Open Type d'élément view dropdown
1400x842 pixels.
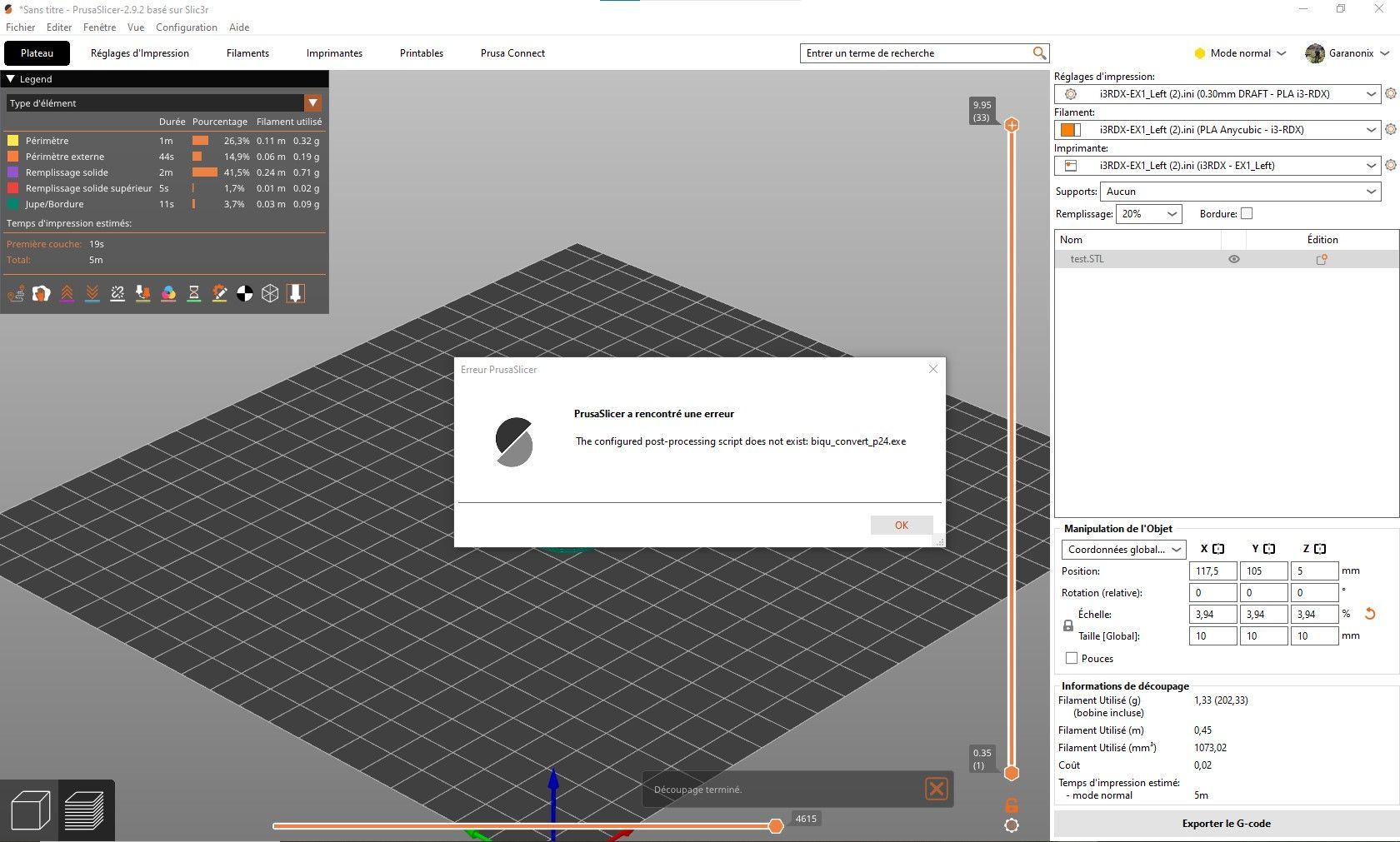(x=164, y=103)
